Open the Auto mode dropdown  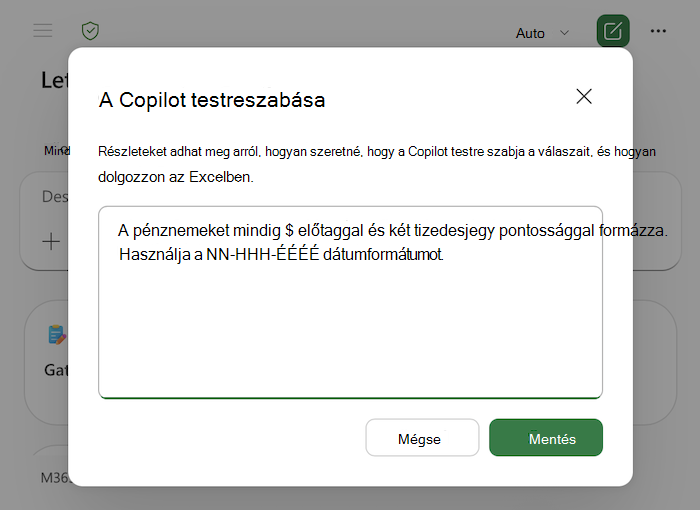(x=542, y=33)
